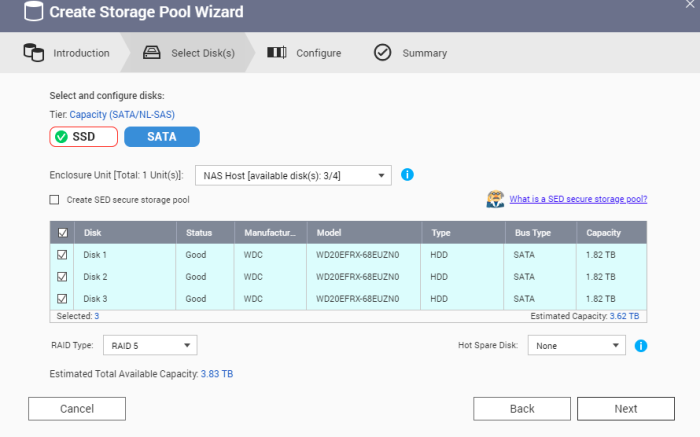Click the Next button
The height and width of the screenshot is (437, 700).
click(625, 409)
